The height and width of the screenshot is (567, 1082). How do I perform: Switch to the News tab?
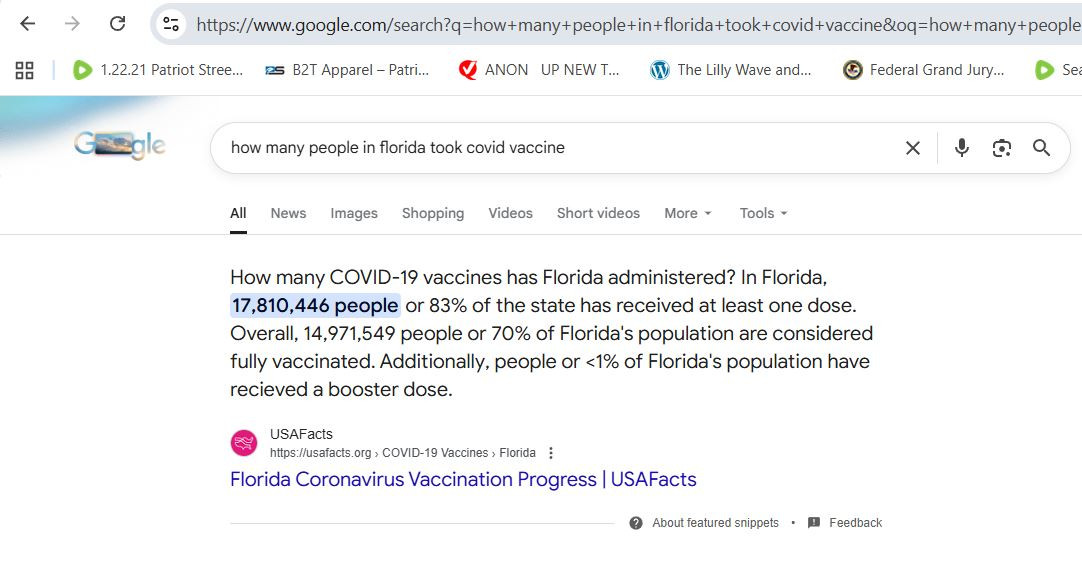click(x=288, y=213)
